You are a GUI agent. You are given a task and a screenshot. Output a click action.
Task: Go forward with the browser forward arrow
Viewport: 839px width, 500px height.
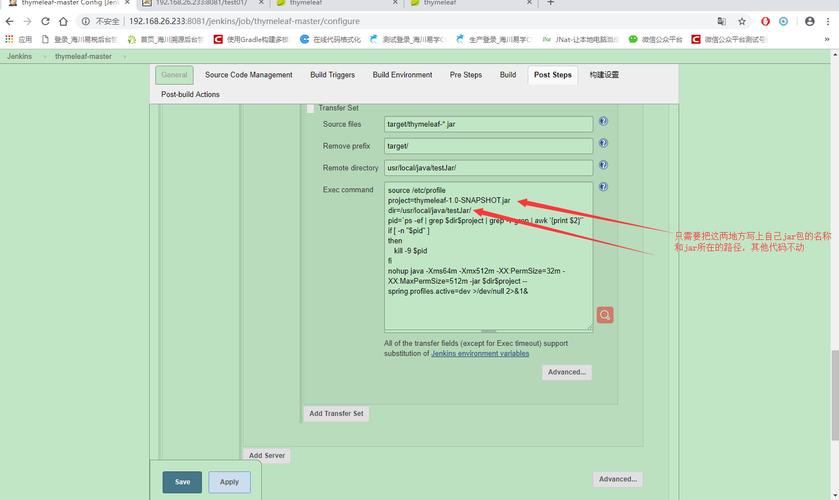[x=27, y=21]
